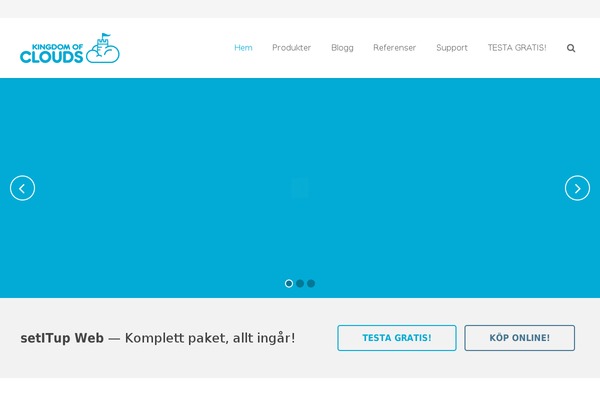Open the Hem menu item
The image size is (600, 400).
[x=243, y=48]
